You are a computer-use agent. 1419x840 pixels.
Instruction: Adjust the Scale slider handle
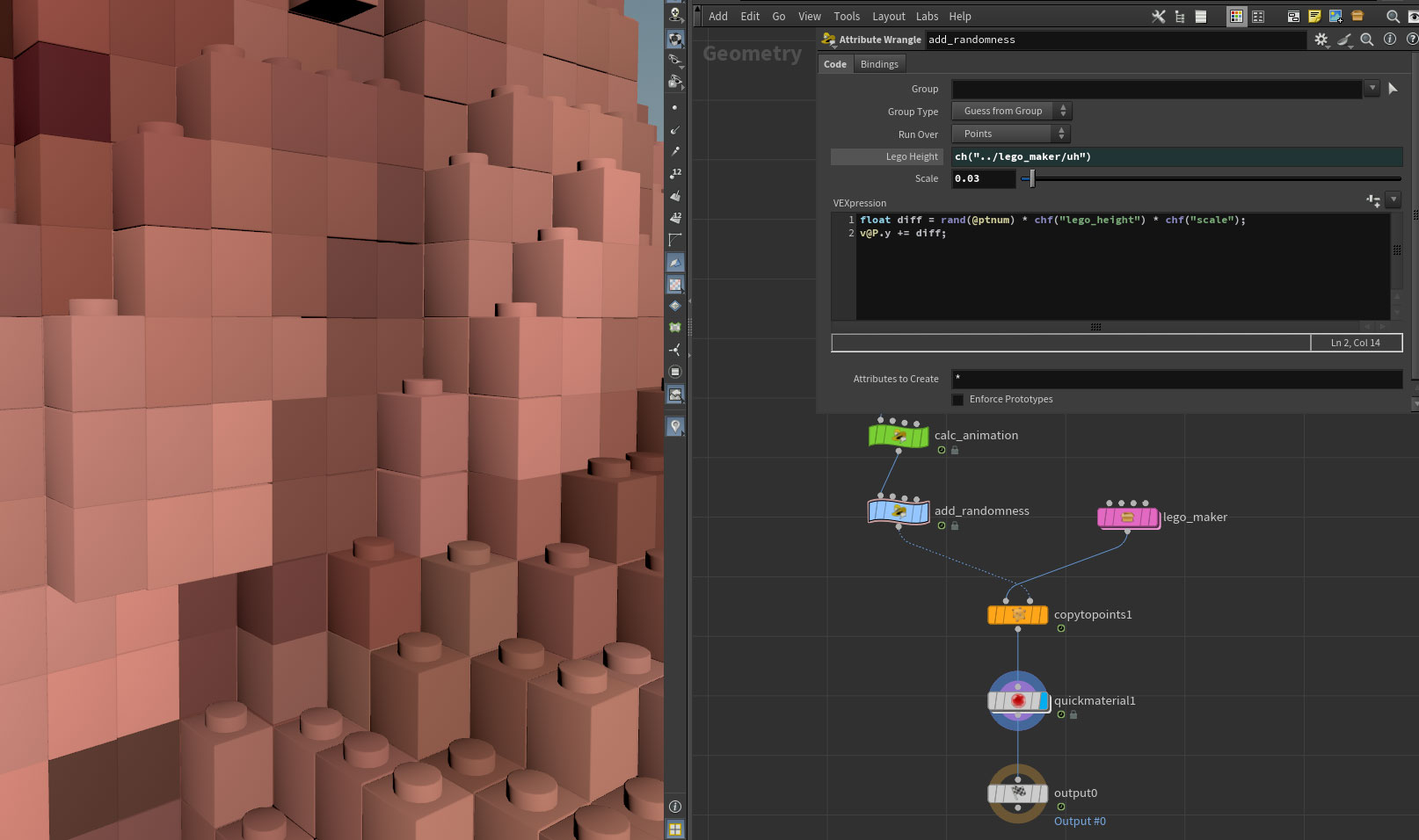1032,178
